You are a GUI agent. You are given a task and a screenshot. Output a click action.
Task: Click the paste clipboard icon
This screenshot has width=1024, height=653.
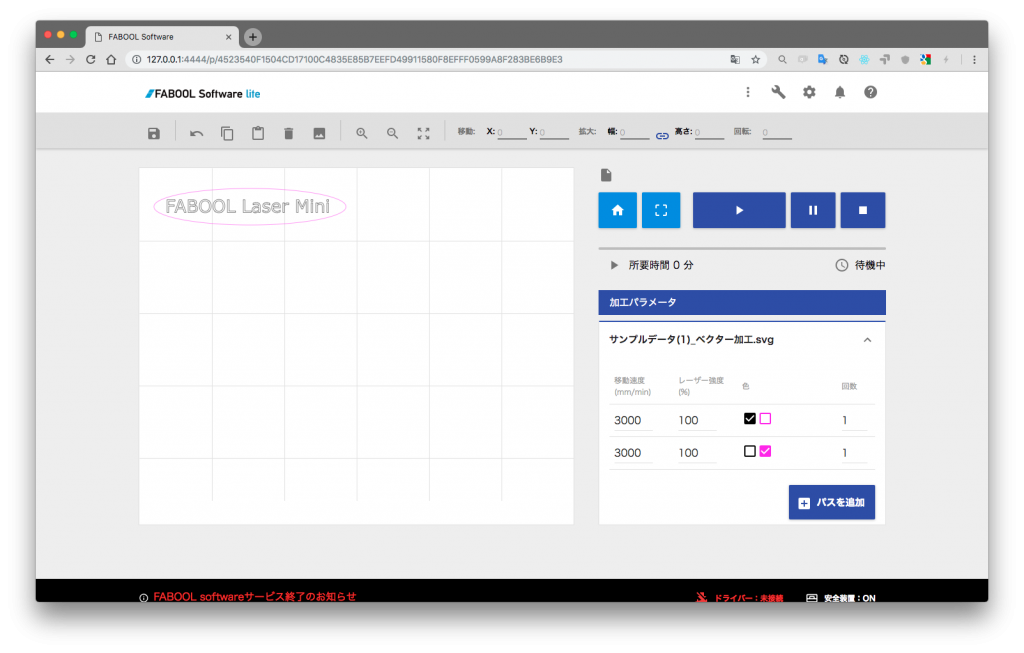258,133
